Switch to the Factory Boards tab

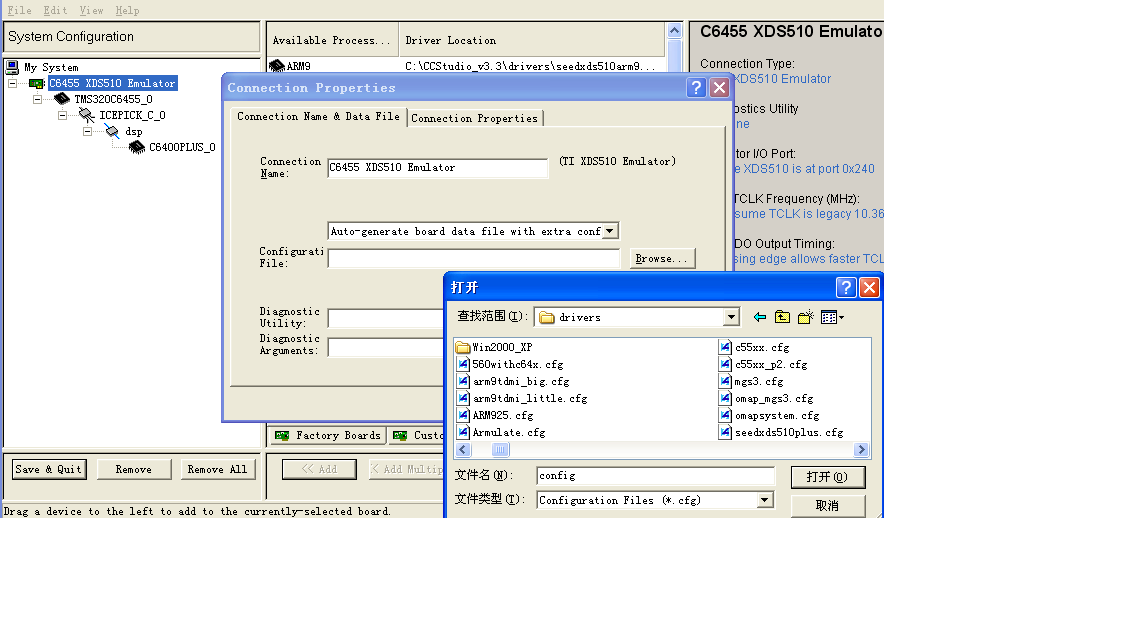click(x=328, y=436)
